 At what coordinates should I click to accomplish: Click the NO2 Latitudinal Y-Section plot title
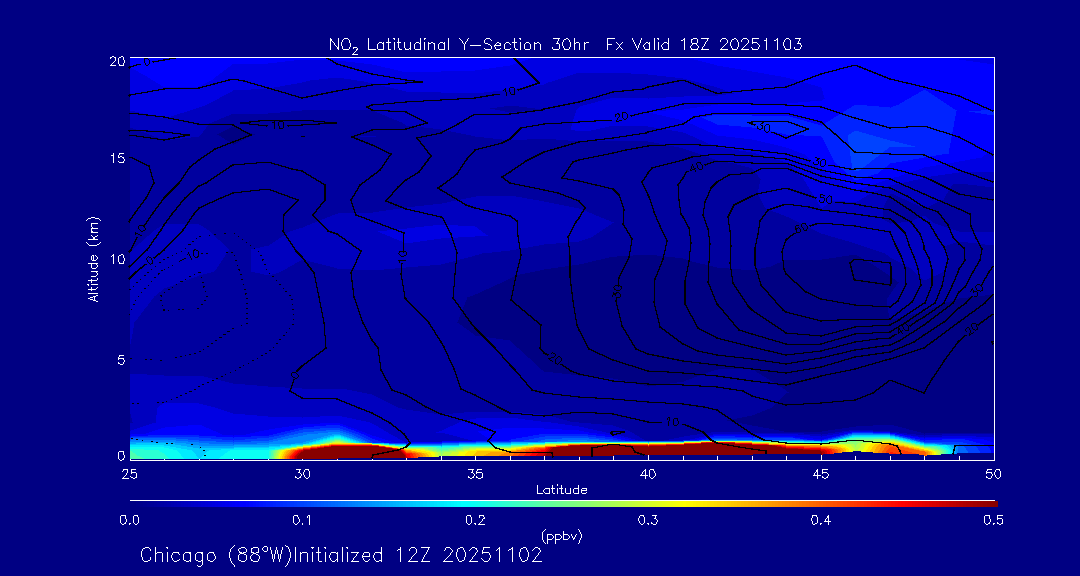(x=565, y=44)
